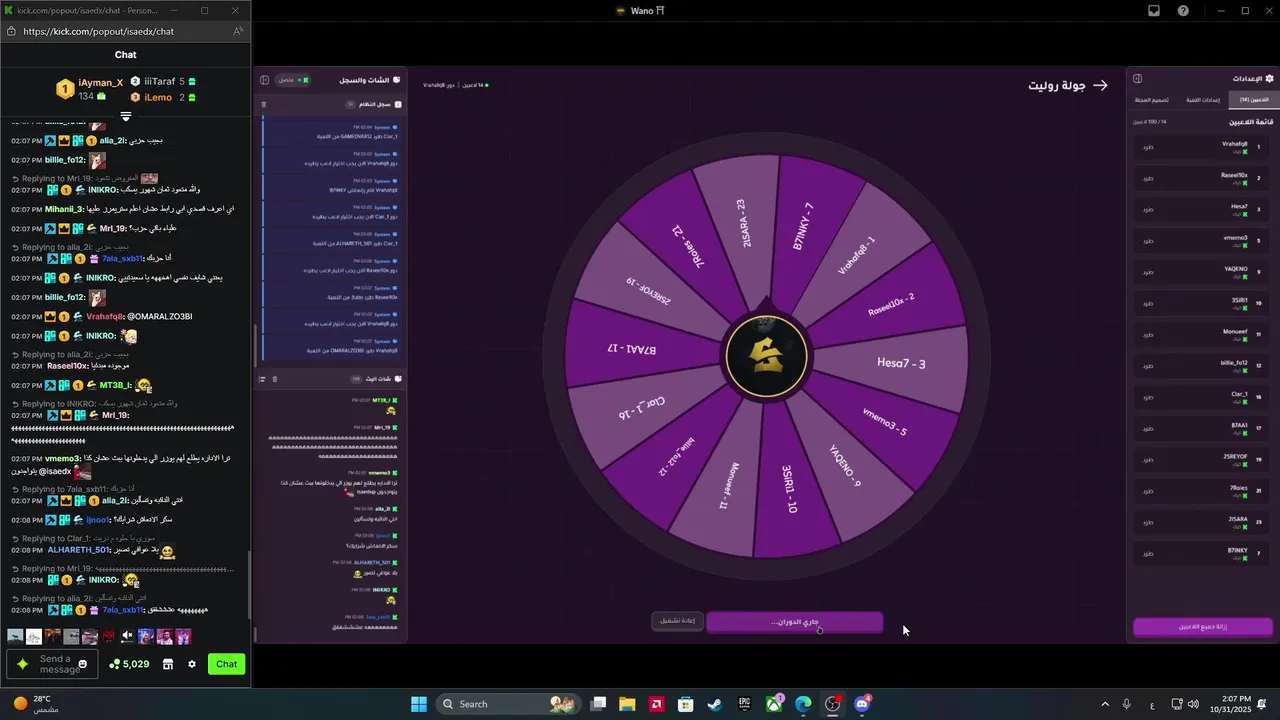
Task: Click the green sparkle icon in message box
Action: tap(22, 664)
